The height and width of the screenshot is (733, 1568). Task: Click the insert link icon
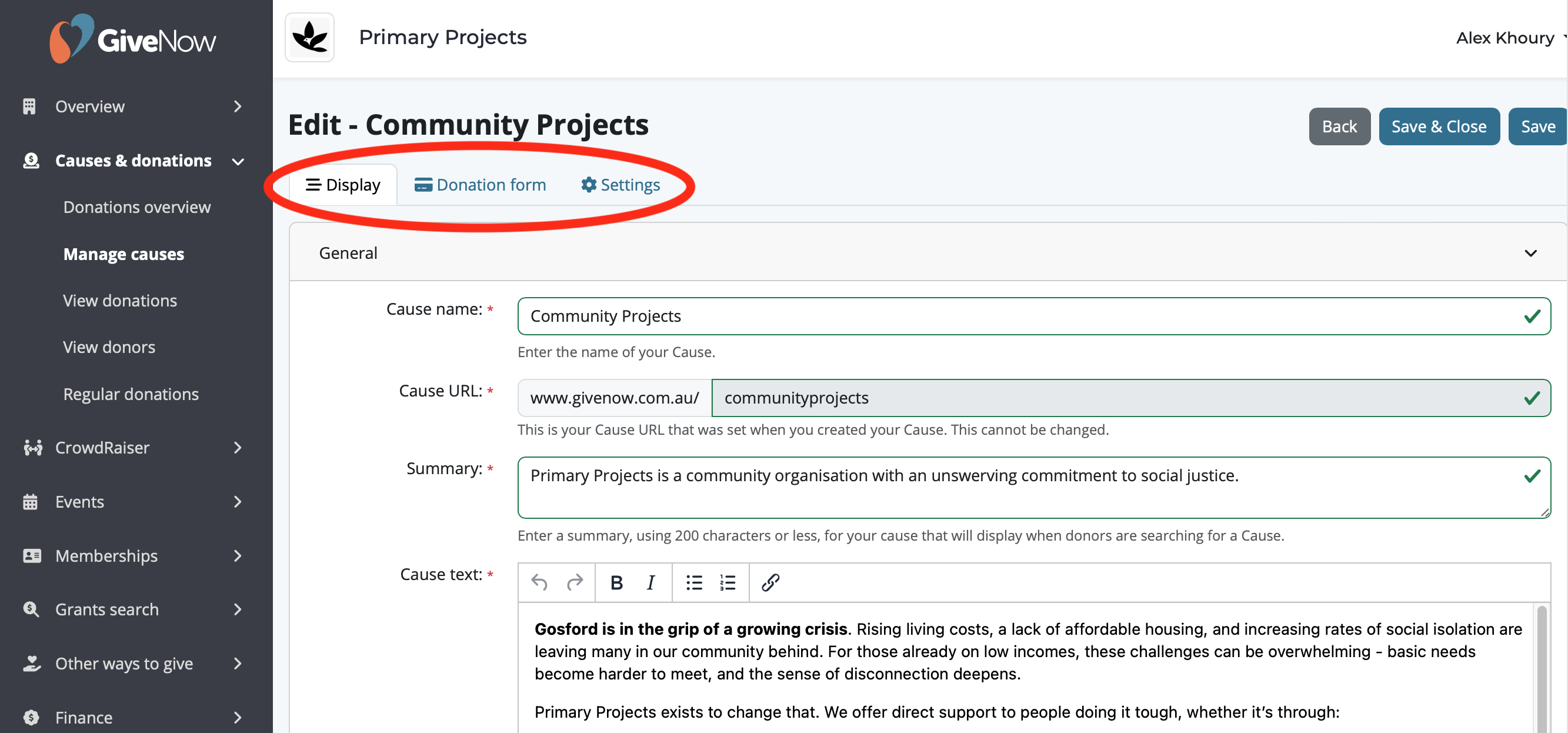[770, 582]
